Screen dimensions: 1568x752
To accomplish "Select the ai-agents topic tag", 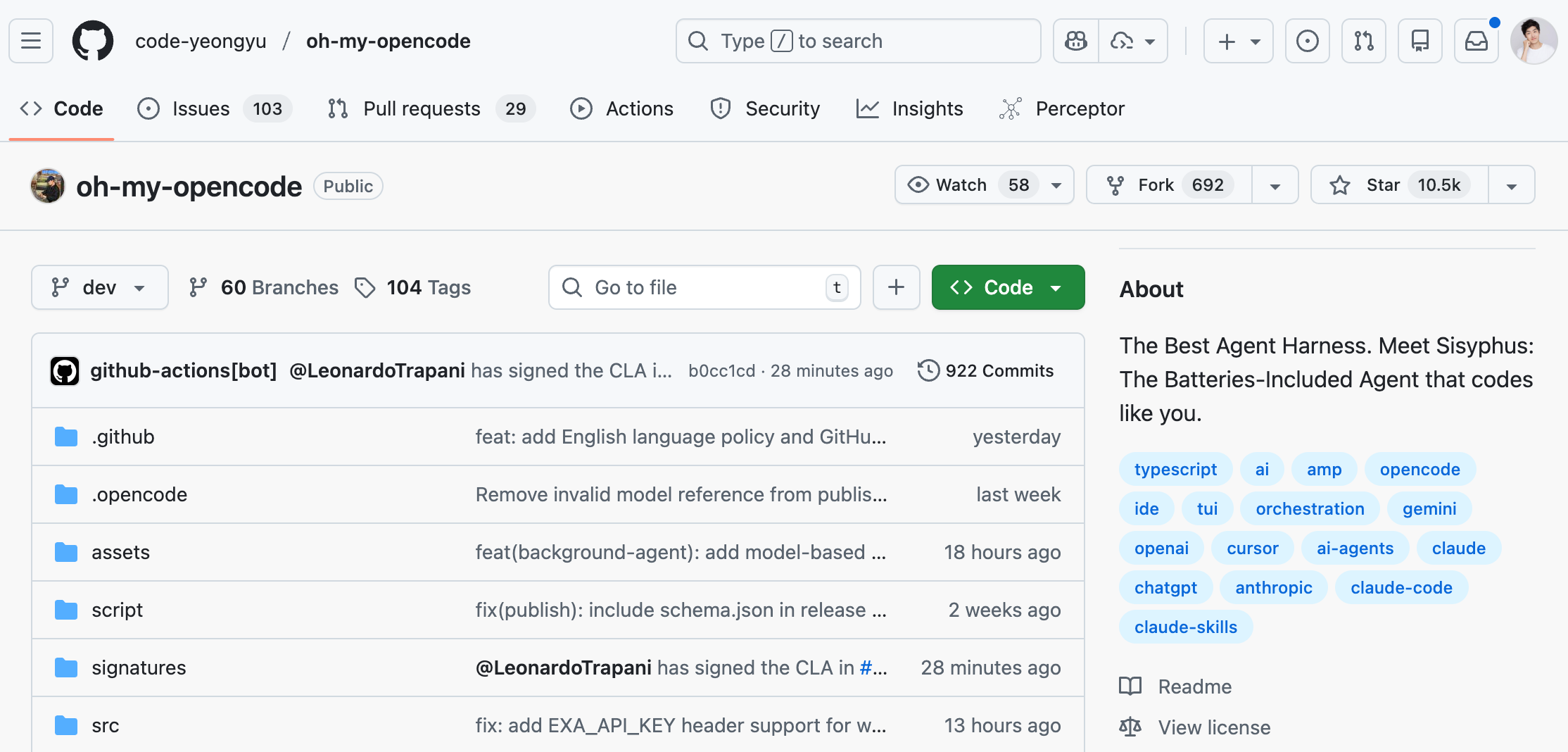I will tap(1355, 548).
